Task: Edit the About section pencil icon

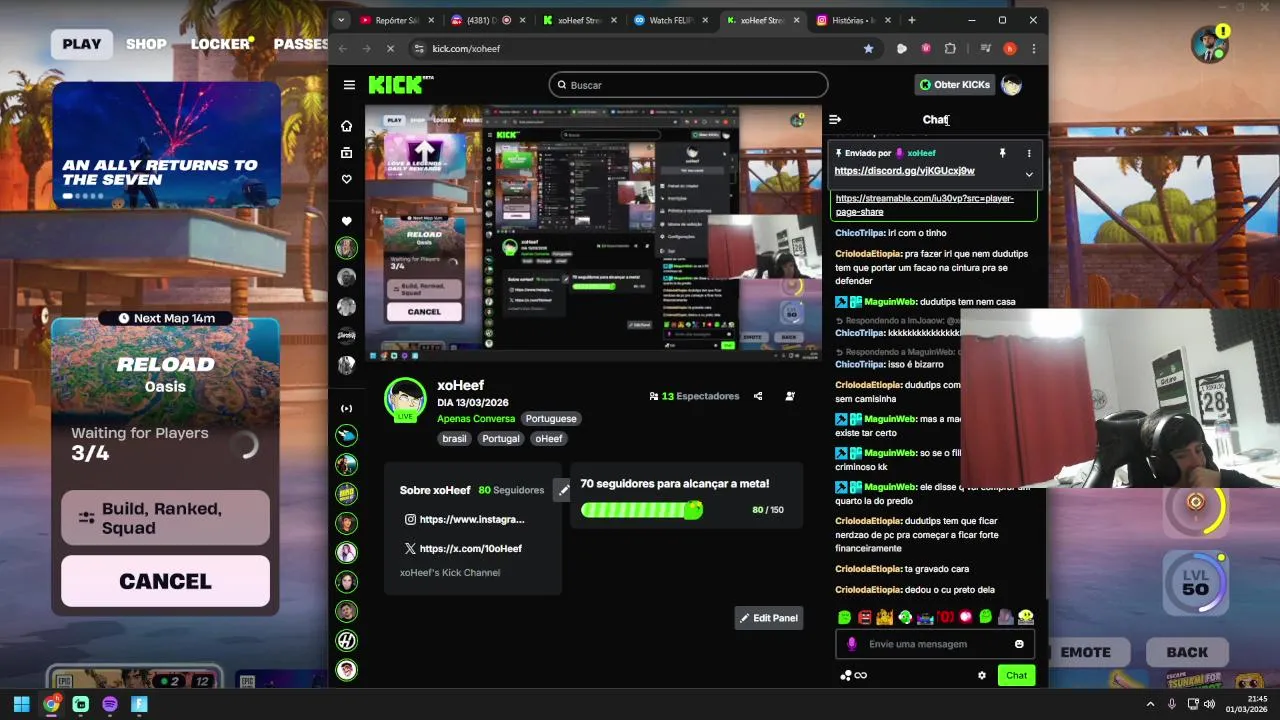Action: [563, 490]
